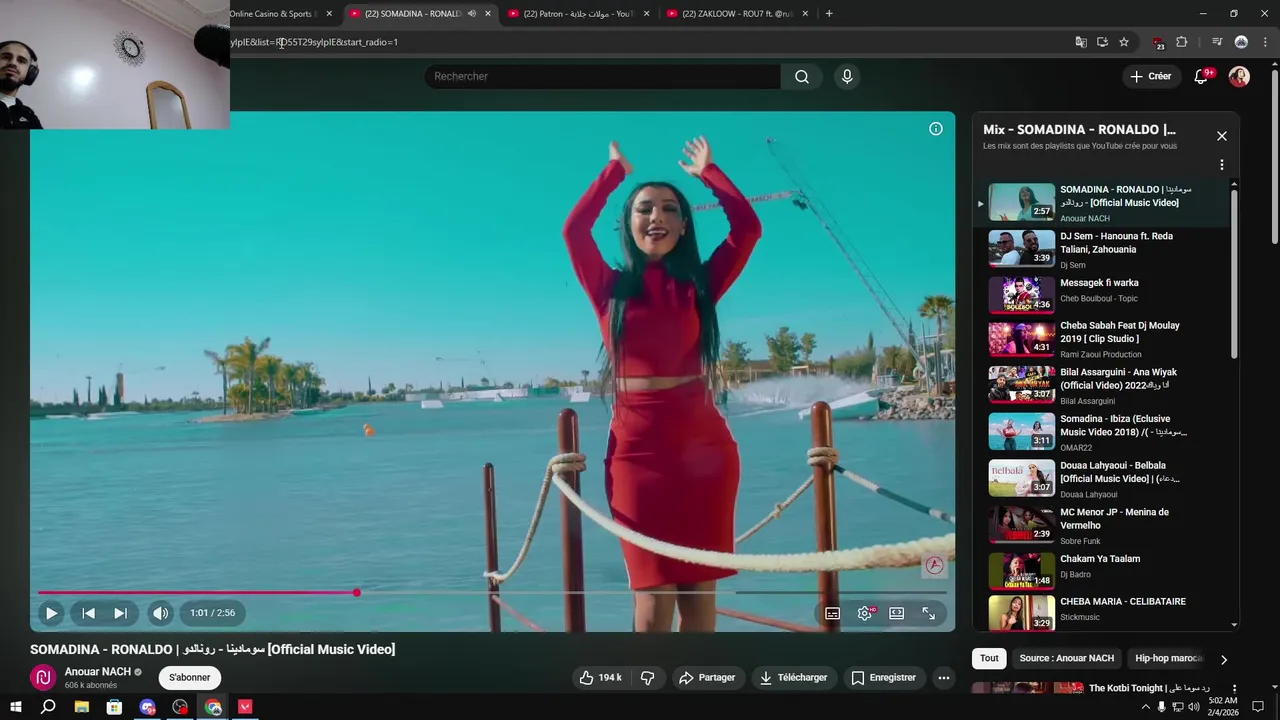Screen dimensions: 1280x720
Task: Open the Chrome profile avatar
Action: tap(1241, 42)
